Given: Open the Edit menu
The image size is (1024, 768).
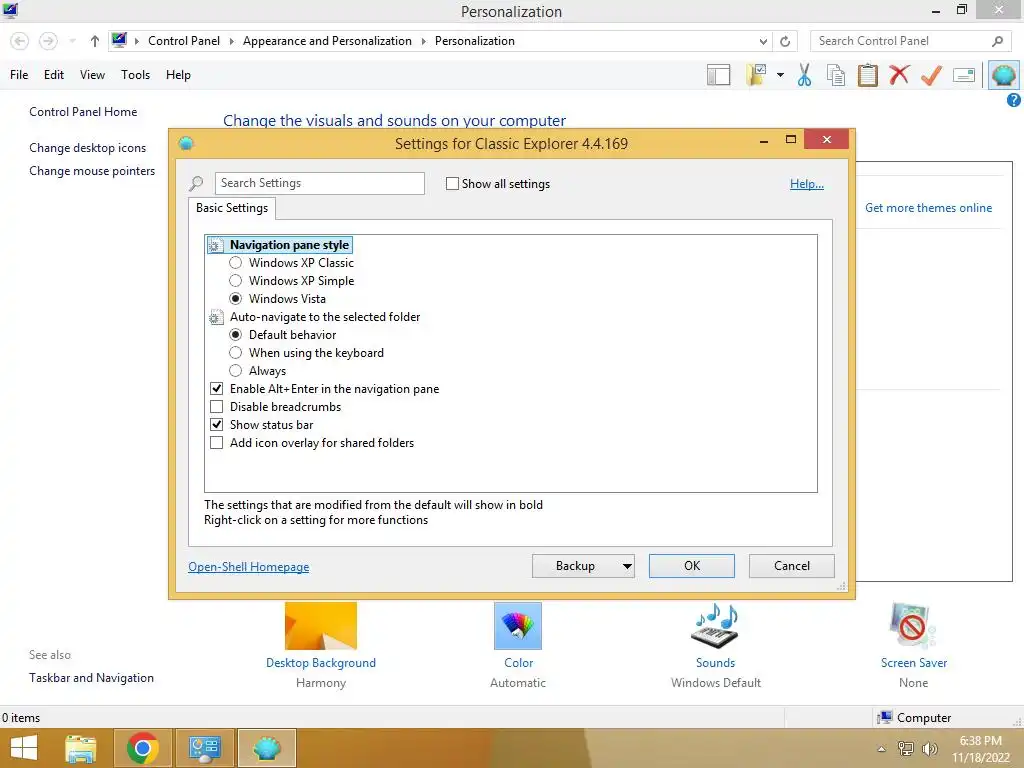Looking at the screenshot, I should click(x=54, y=75).
